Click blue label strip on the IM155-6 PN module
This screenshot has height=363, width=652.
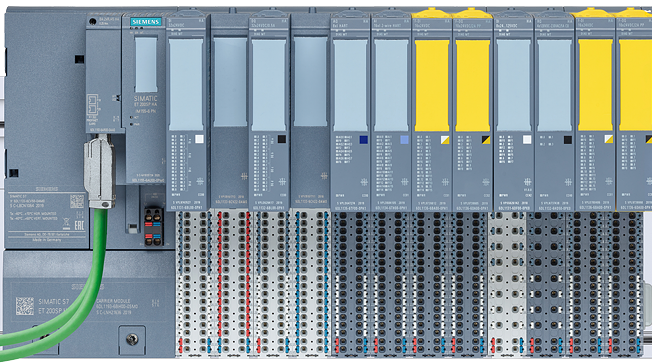146,64
